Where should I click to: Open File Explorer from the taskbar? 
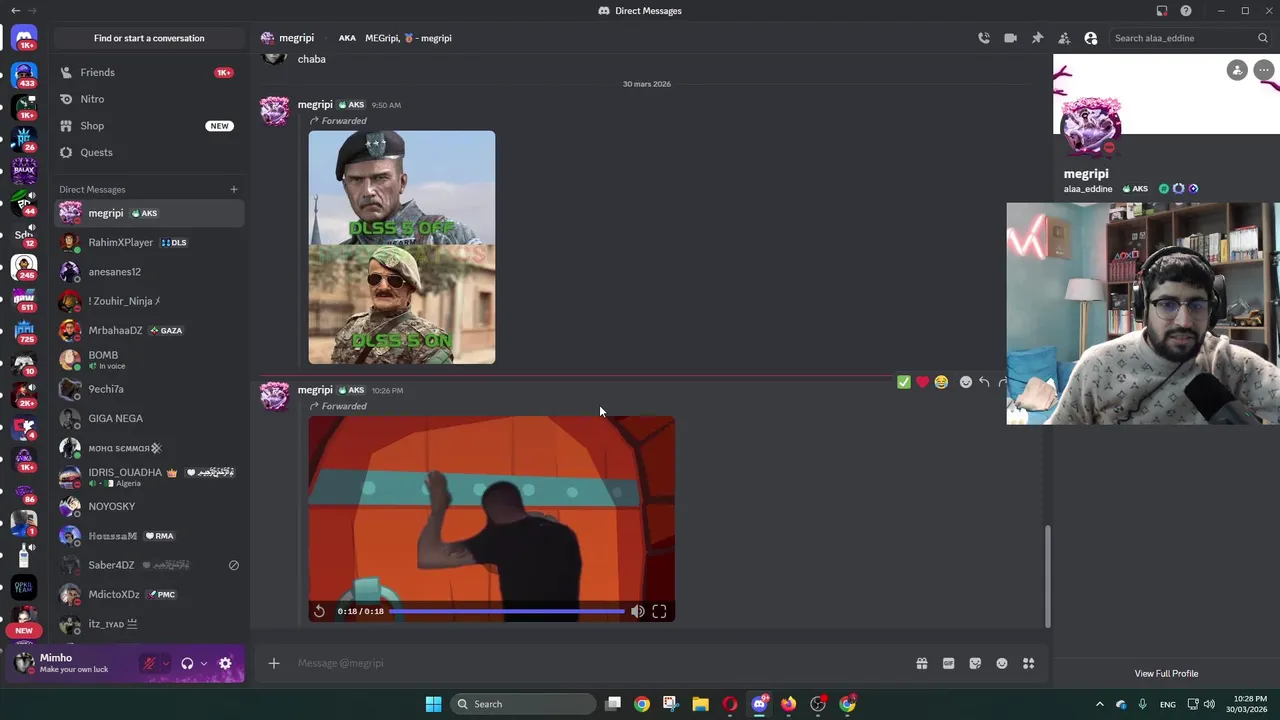tap(700, 704)
